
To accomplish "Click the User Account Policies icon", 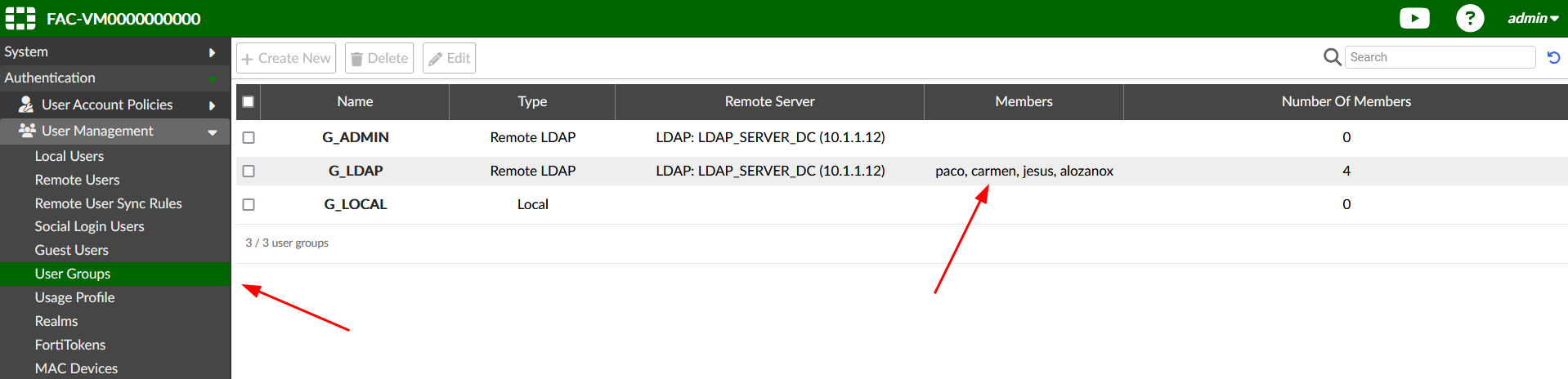I will (x=26, y=105).
